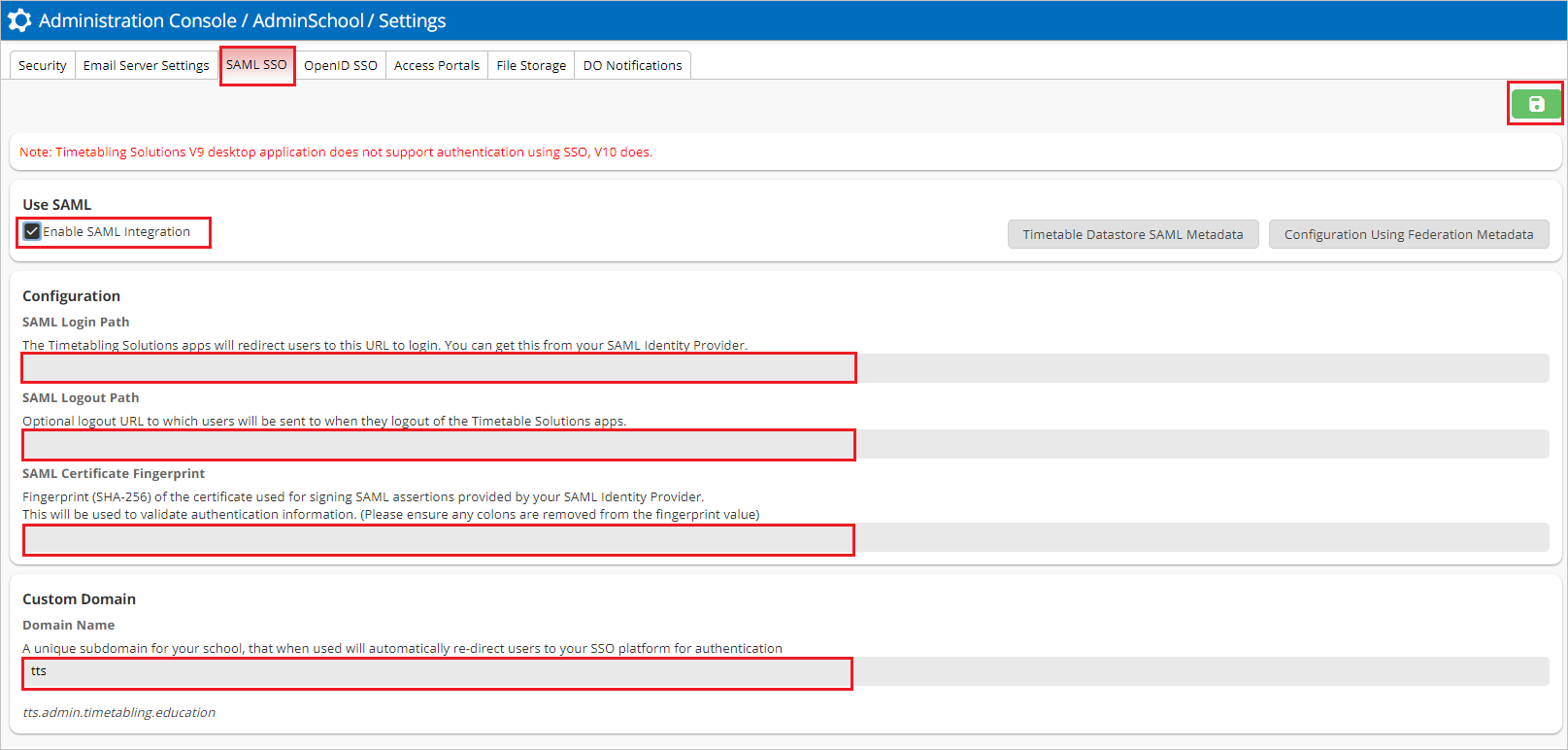Screen dimensions: 1568x750
Task: Click the Configuration section heading
Action: click(x=72, y=295)
